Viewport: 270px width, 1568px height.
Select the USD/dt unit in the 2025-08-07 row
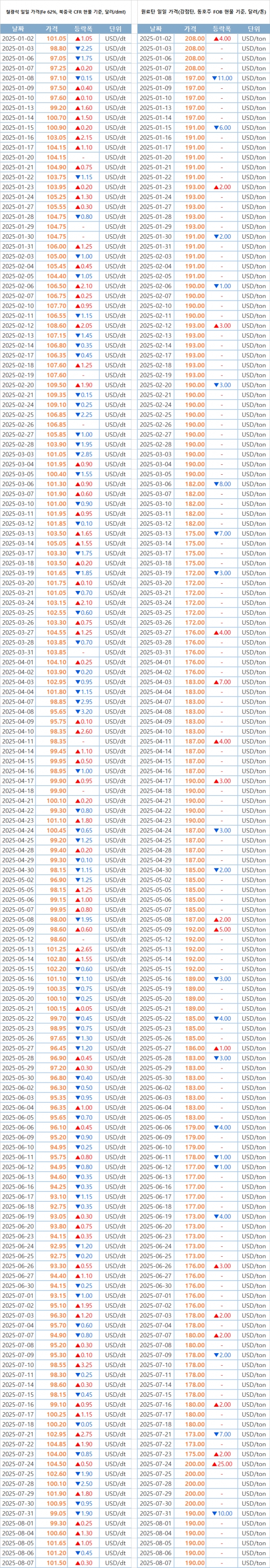click(x=115, y=1563)
